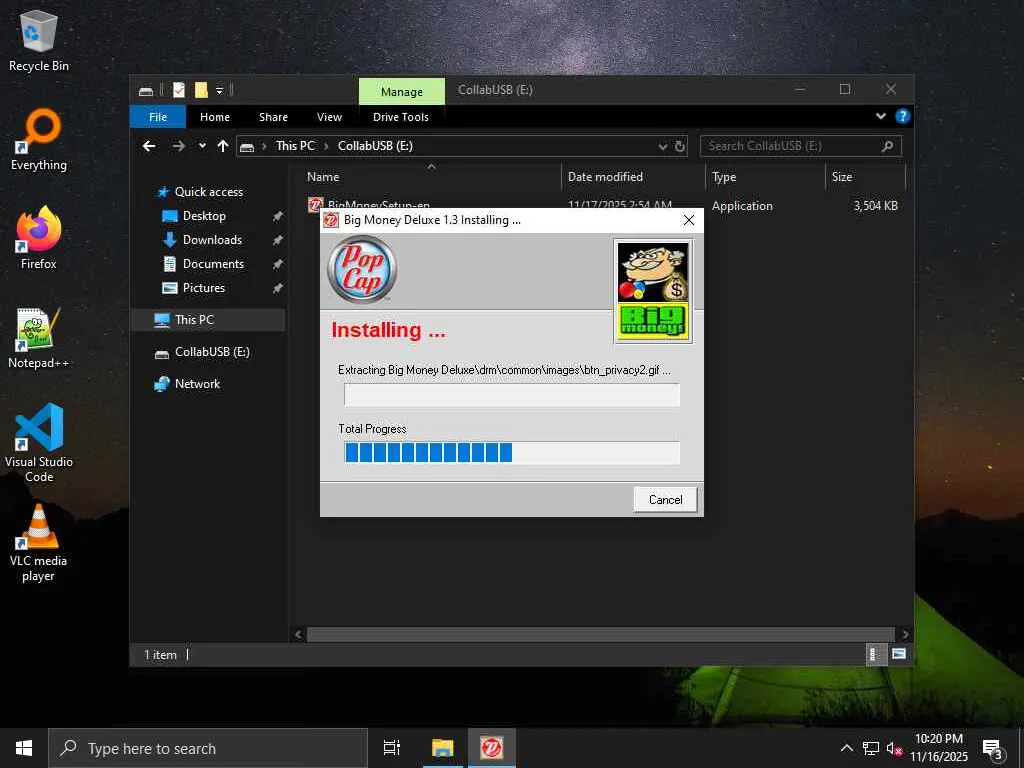Open recent locations dropdown arrow
This screenshot has height=768, width=1024.
point(202,146)
